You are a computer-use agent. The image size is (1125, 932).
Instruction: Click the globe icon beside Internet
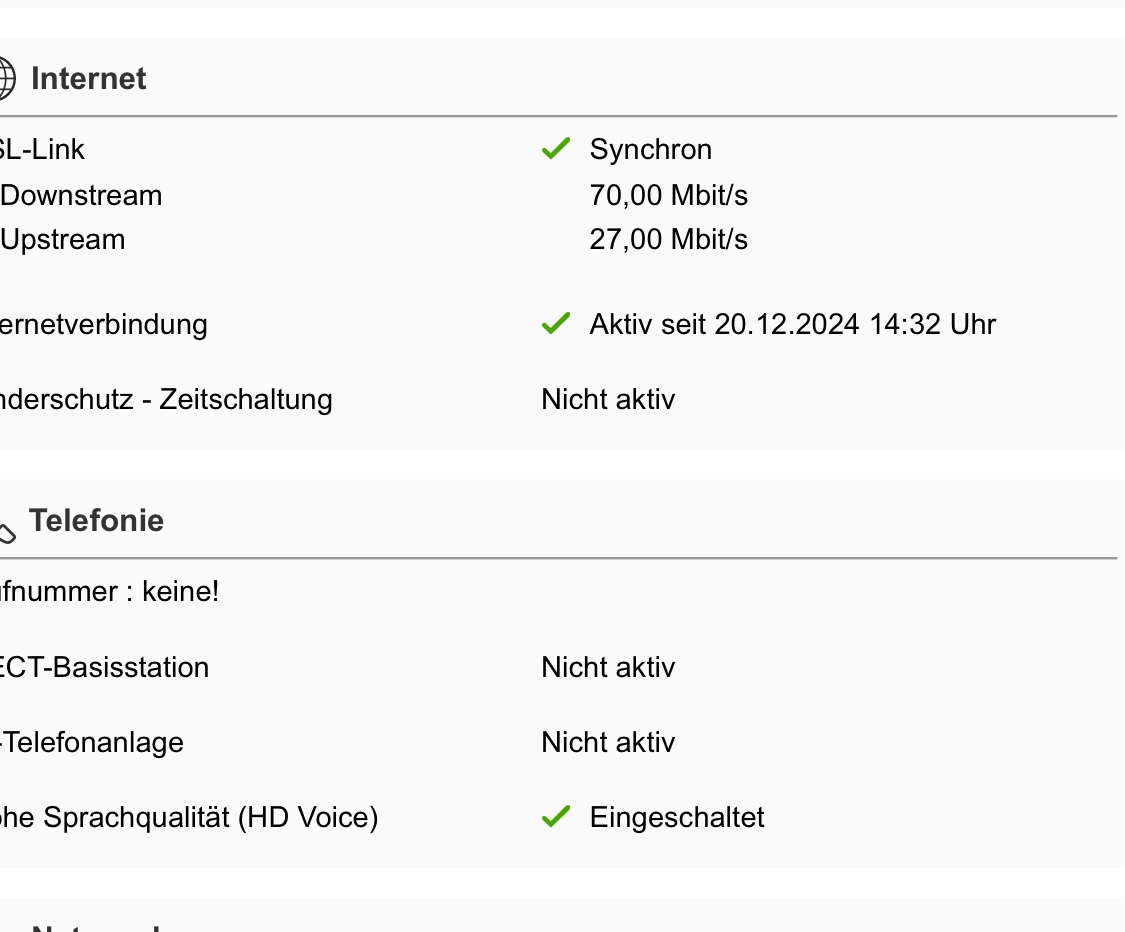tap(5, 78)
